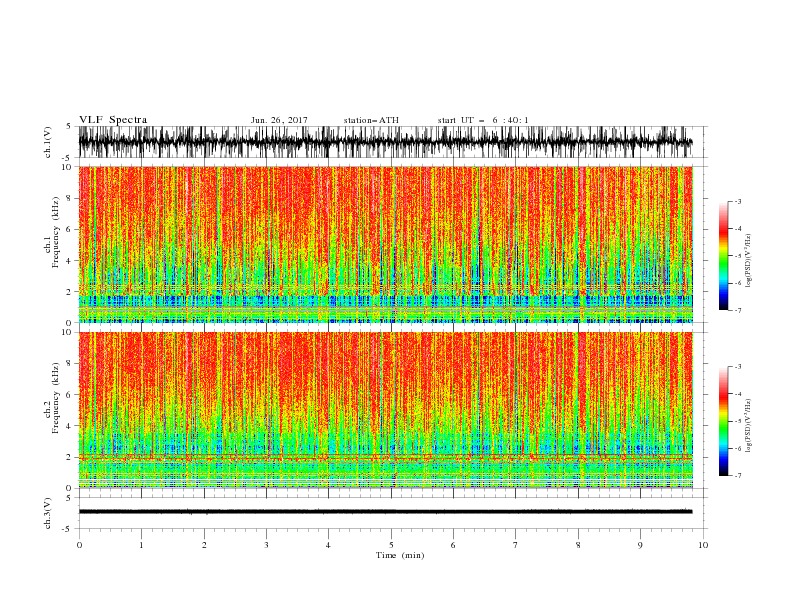Click the 'VLF Spectra' title text

(x=113, y=120)
